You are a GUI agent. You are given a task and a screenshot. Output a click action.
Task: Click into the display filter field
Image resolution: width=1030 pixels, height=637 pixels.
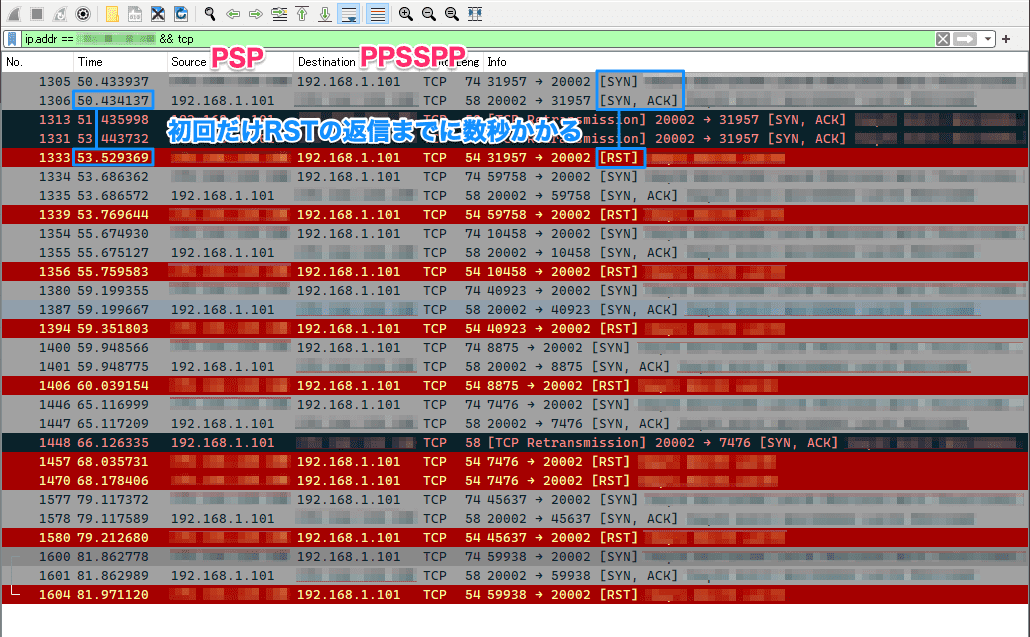(476, 39)
